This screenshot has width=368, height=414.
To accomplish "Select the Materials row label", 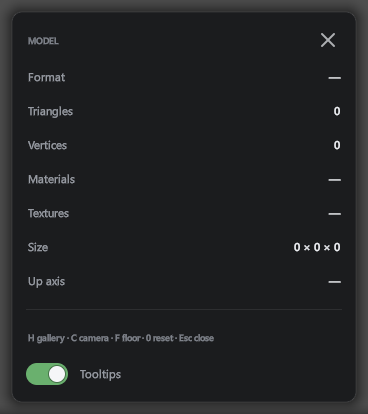I will 51,179.
